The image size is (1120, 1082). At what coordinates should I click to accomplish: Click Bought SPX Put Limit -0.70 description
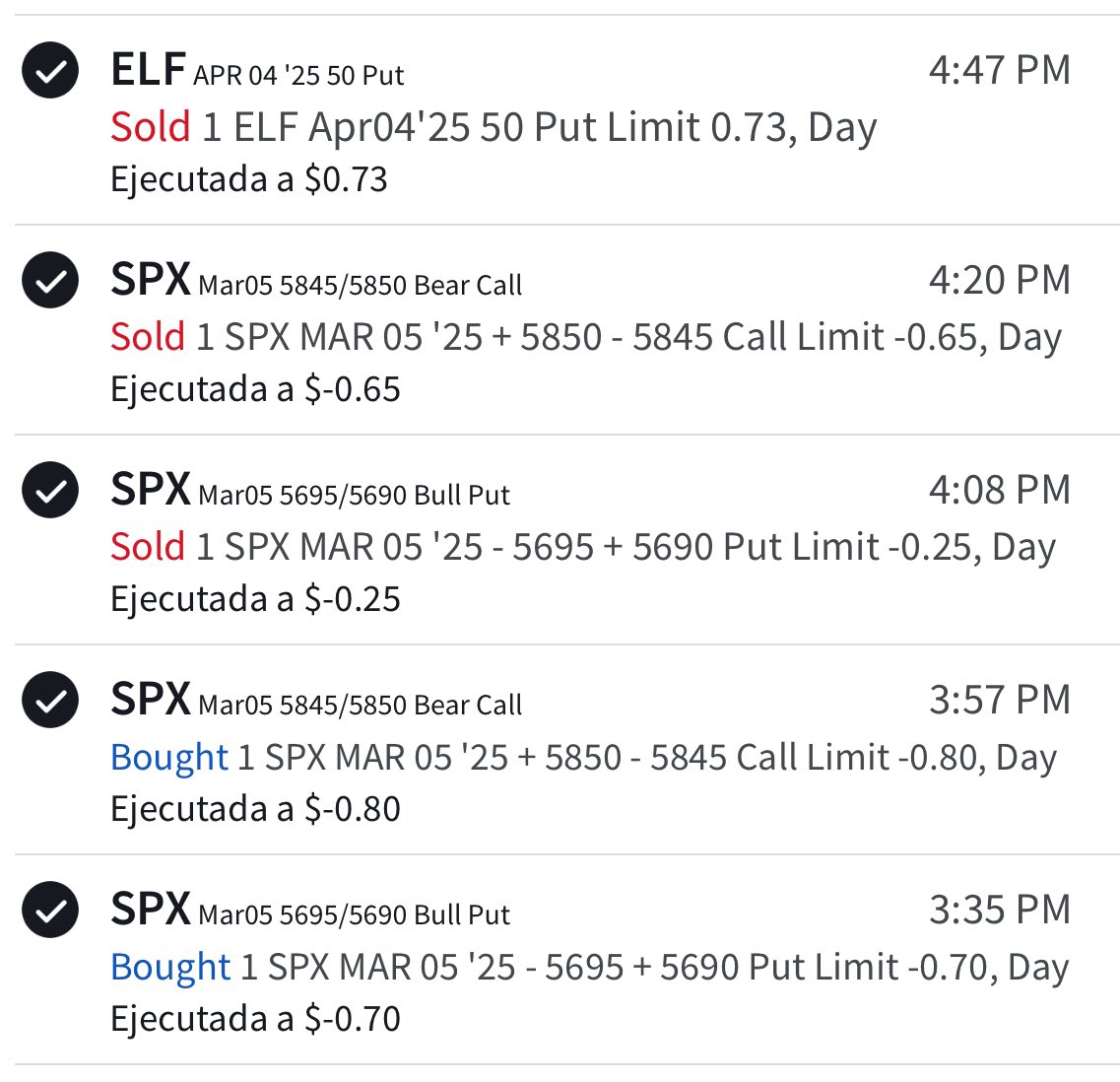pos(590,968)
